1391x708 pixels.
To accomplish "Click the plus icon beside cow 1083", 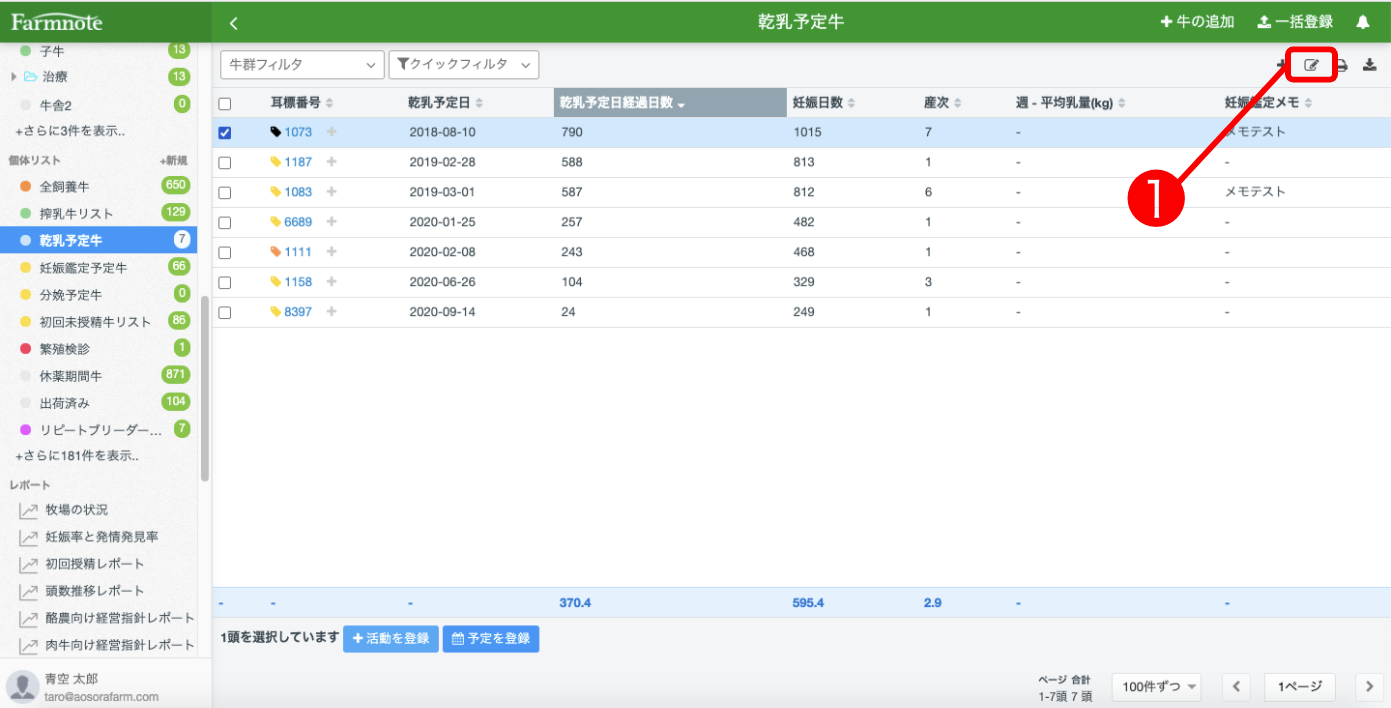I will pyautogui.click(x=332, y=192).
